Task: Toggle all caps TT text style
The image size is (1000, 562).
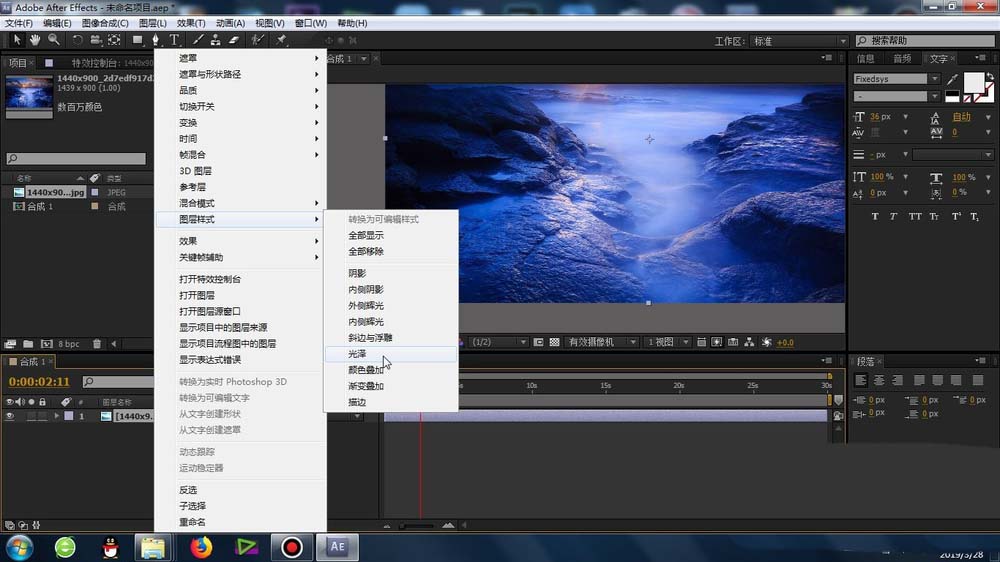Action: [915, 216]
